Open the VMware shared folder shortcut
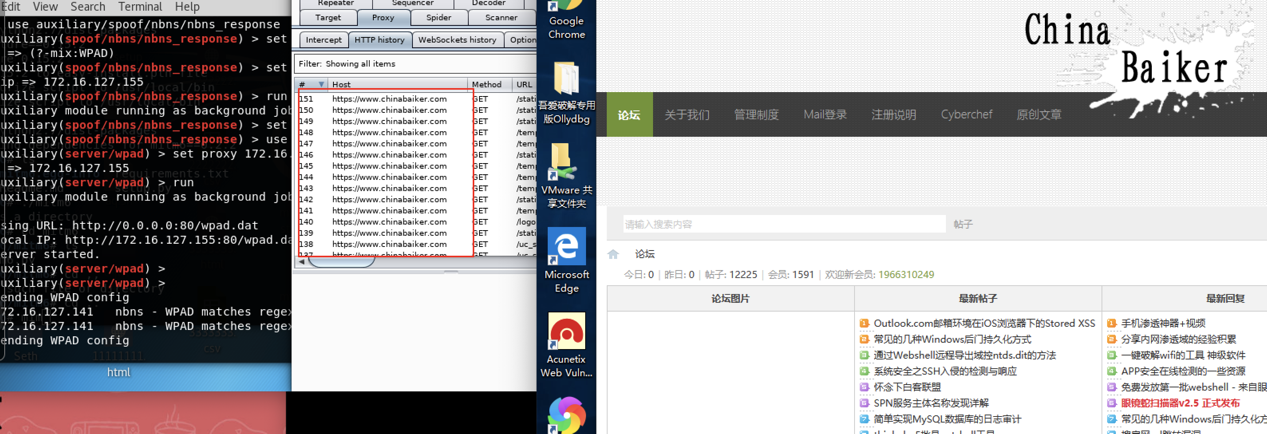This screenshot has width=1267, height=434. pos(566,165)
